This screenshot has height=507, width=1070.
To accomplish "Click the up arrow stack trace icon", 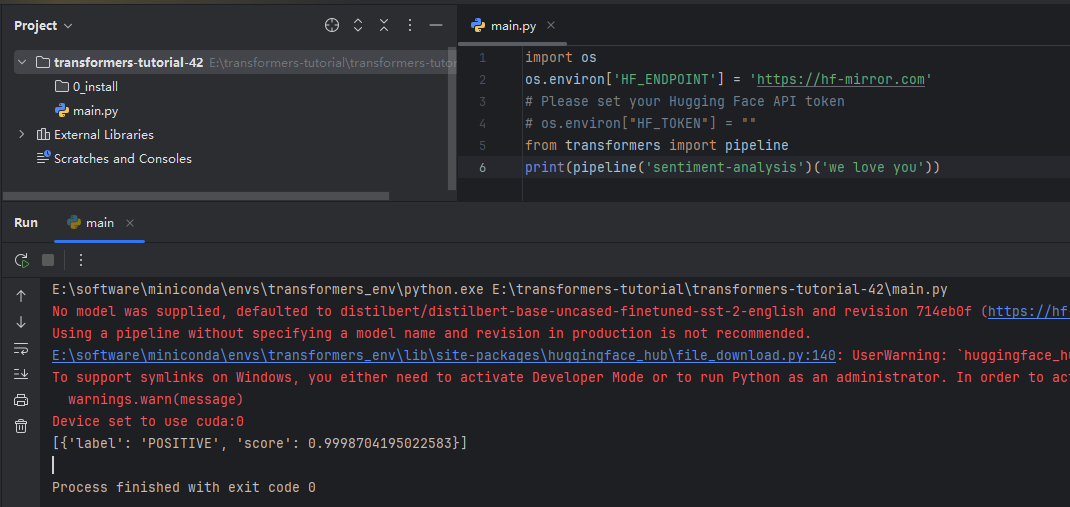I will tap(21, 296).
